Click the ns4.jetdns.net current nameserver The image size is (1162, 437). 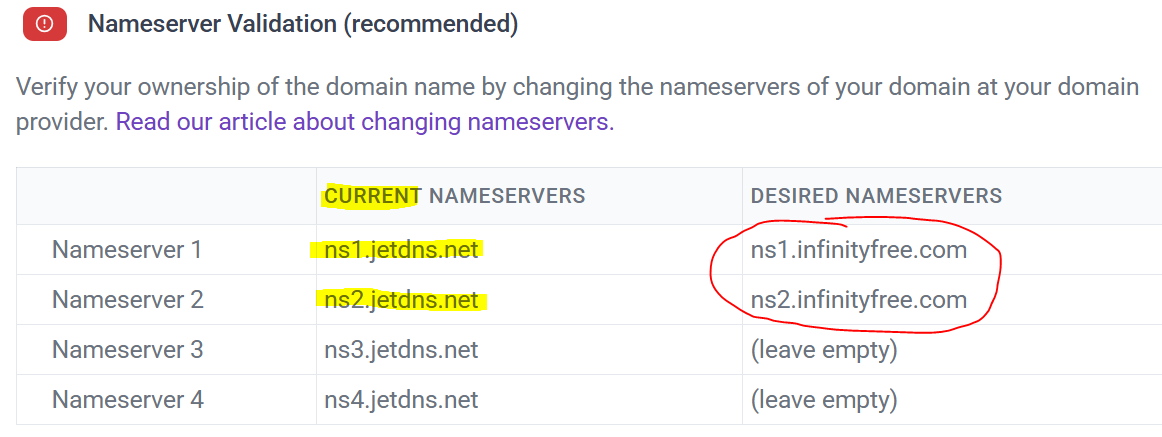coord(401,400)
